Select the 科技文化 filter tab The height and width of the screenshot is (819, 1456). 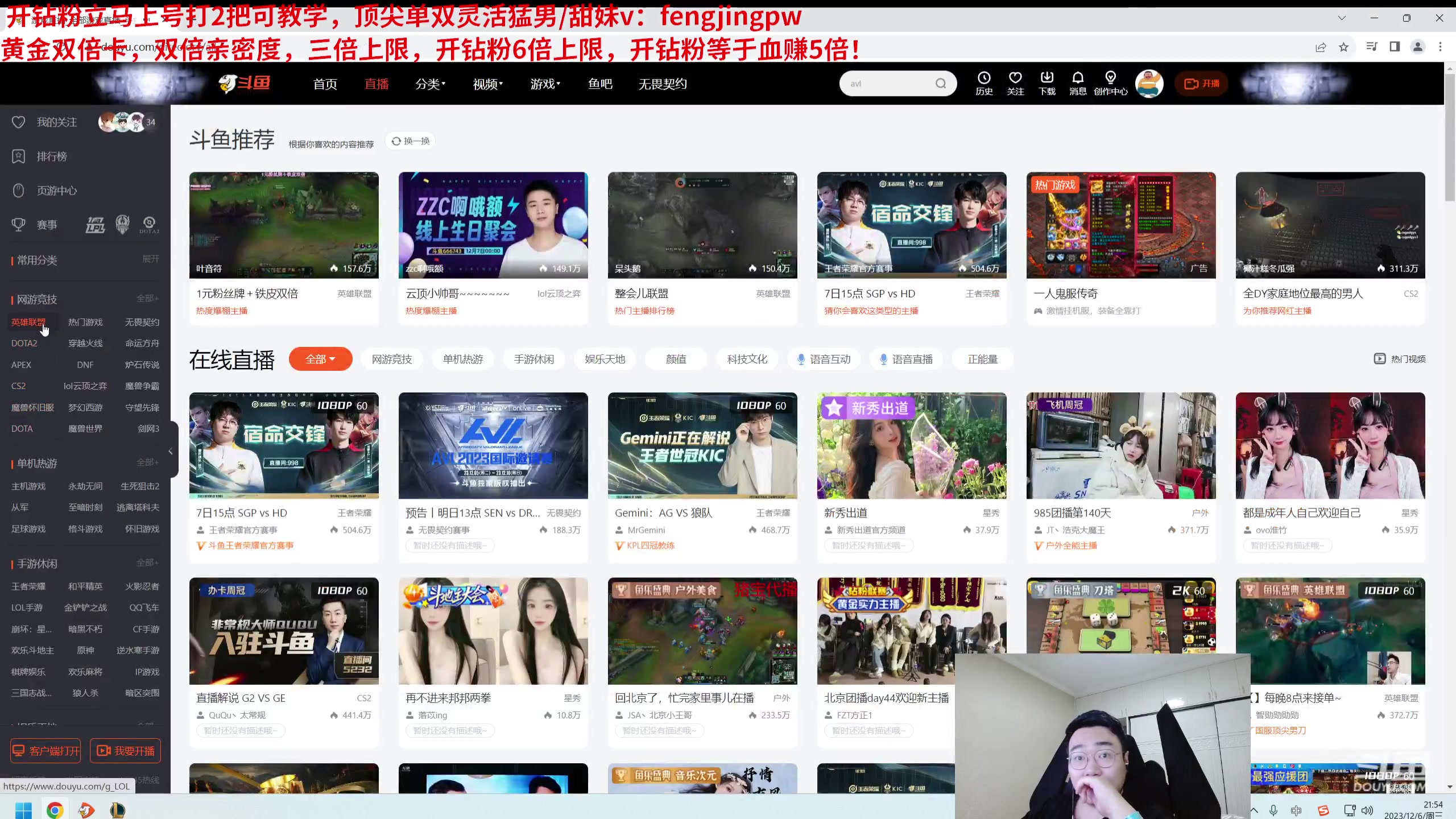tap(747, 359)
